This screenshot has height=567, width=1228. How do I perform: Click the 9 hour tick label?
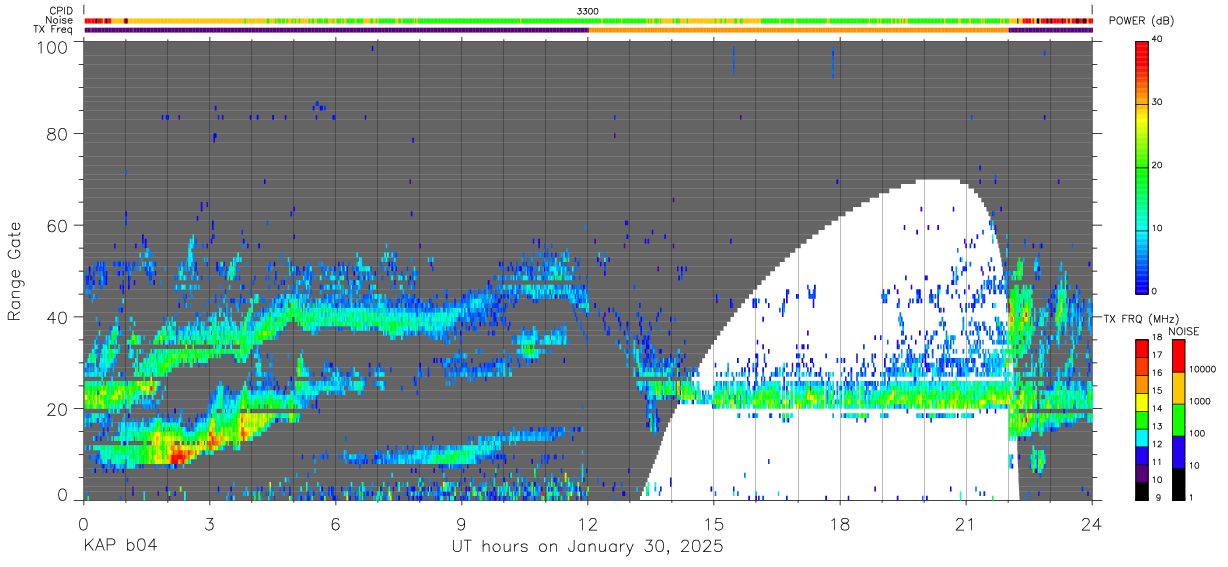click(x=461, y=524)
